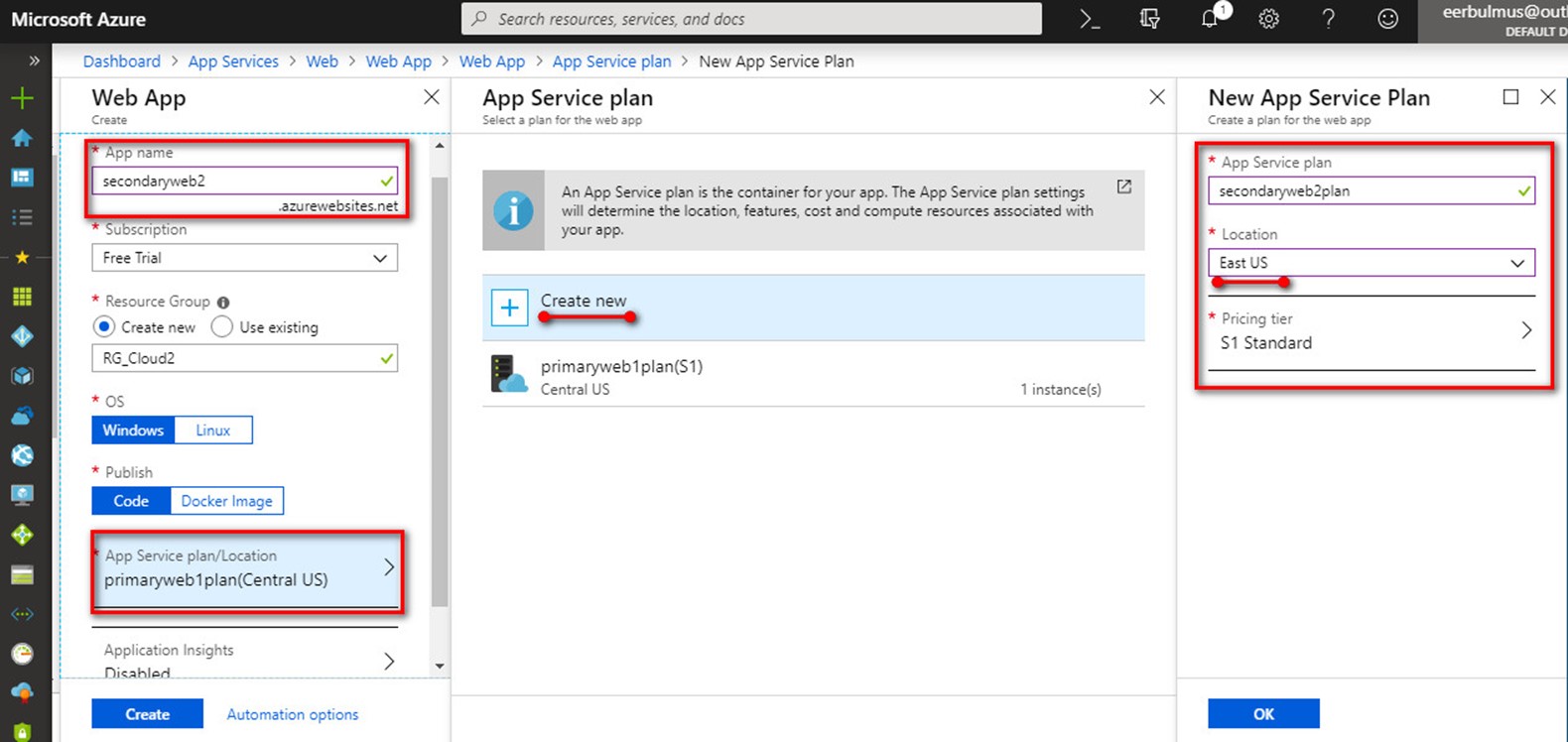The image size is (1568, 742).
Task: Open Virtual machines monitor icon in sidebar
Action: pyautogui.click(x=22, y=495)
